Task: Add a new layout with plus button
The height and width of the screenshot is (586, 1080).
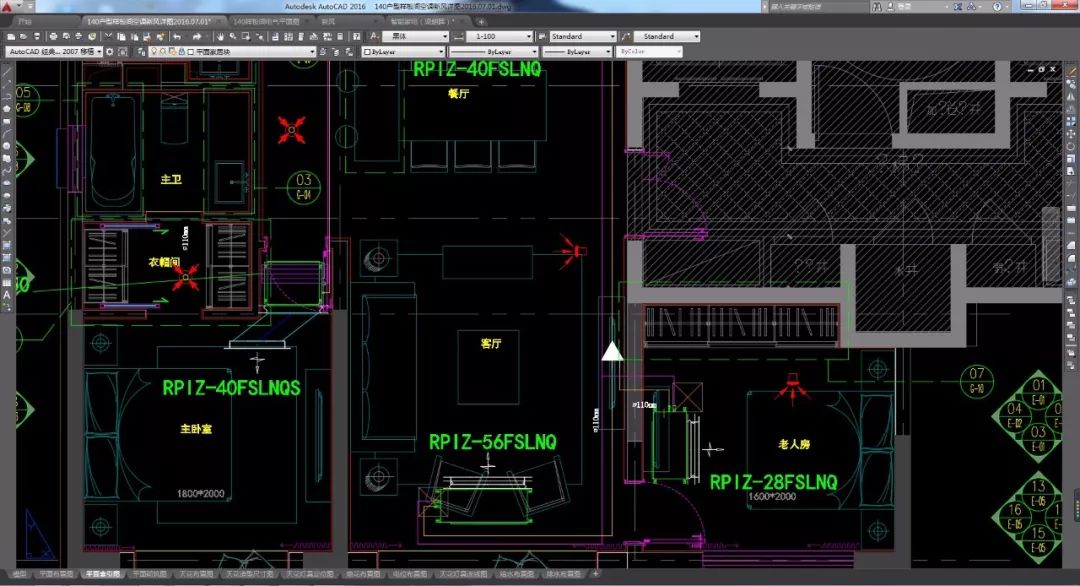Action: [x=596, y=574]
